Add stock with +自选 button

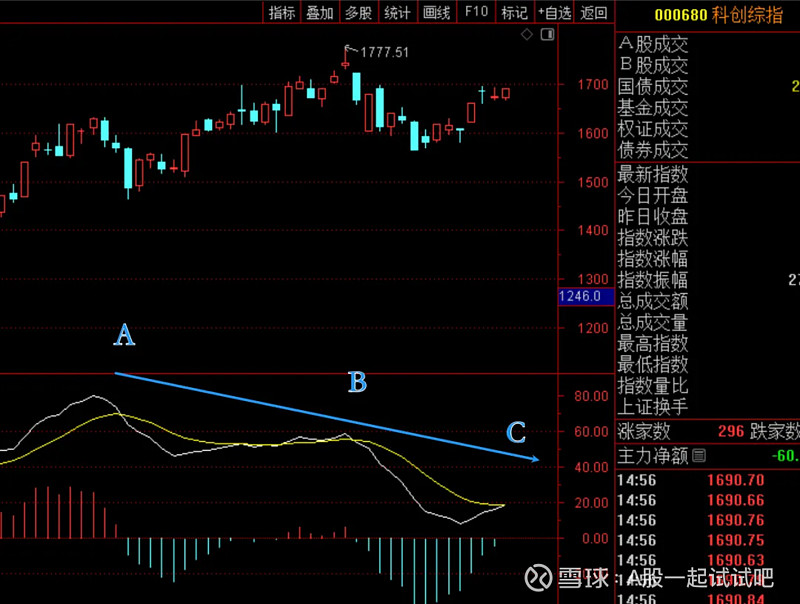coord(554,12)
